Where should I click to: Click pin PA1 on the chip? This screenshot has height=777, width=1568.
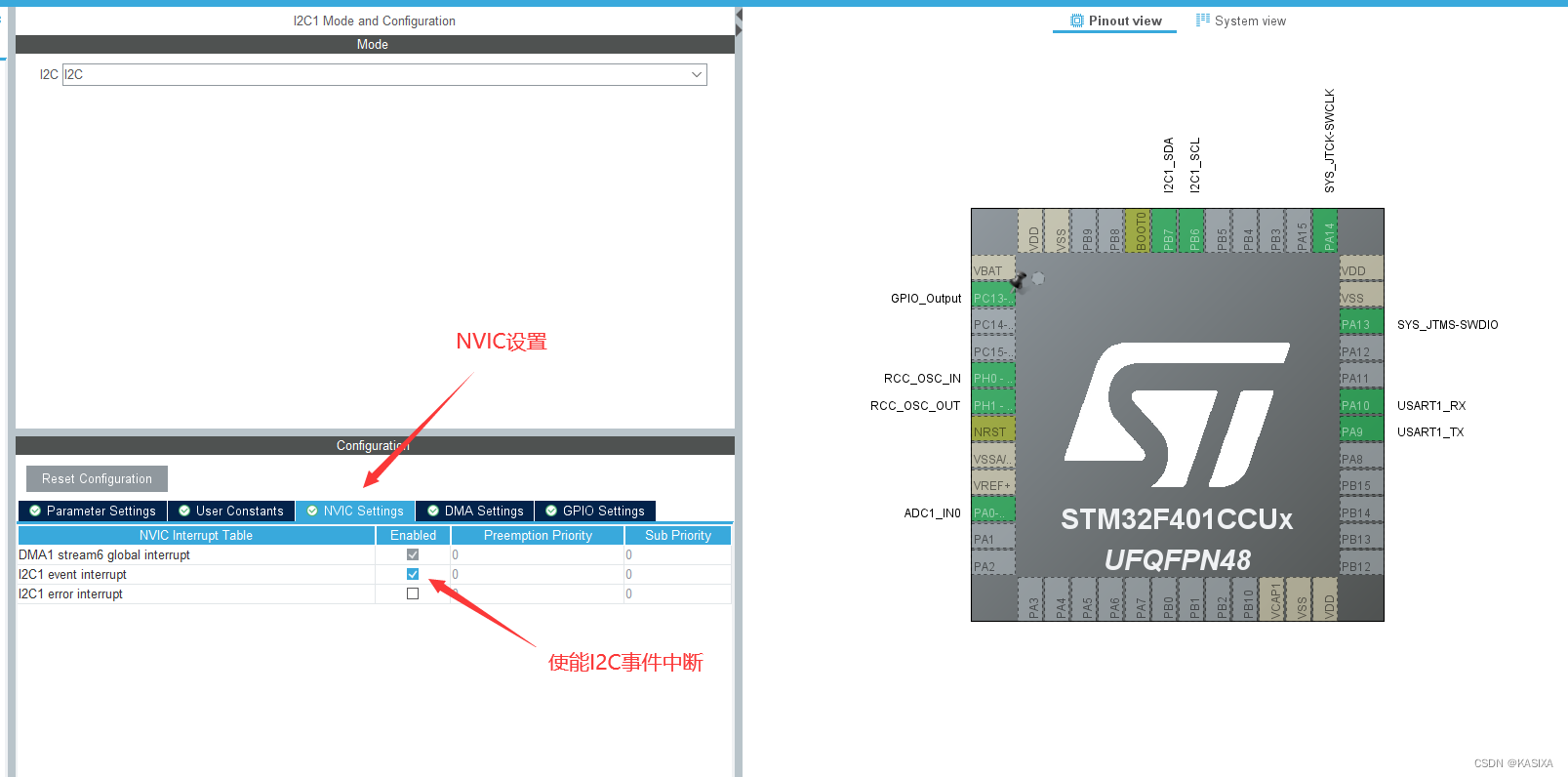coord(993,539)
